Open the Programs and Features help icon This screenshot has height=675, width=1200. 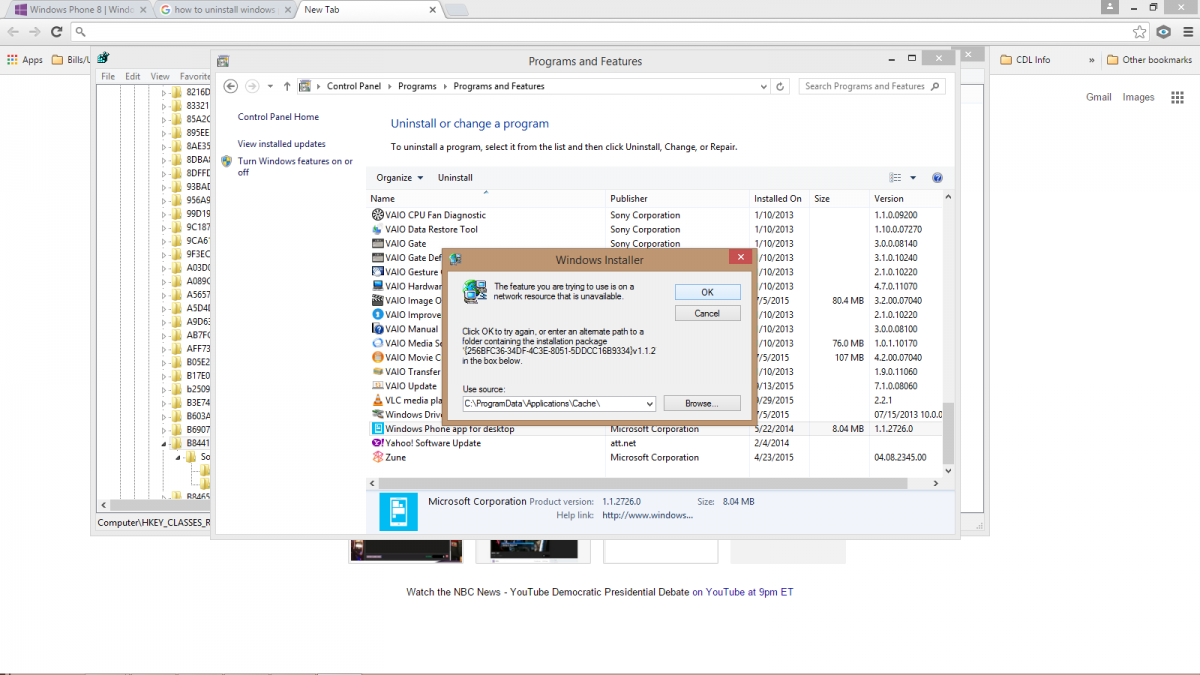937,178
